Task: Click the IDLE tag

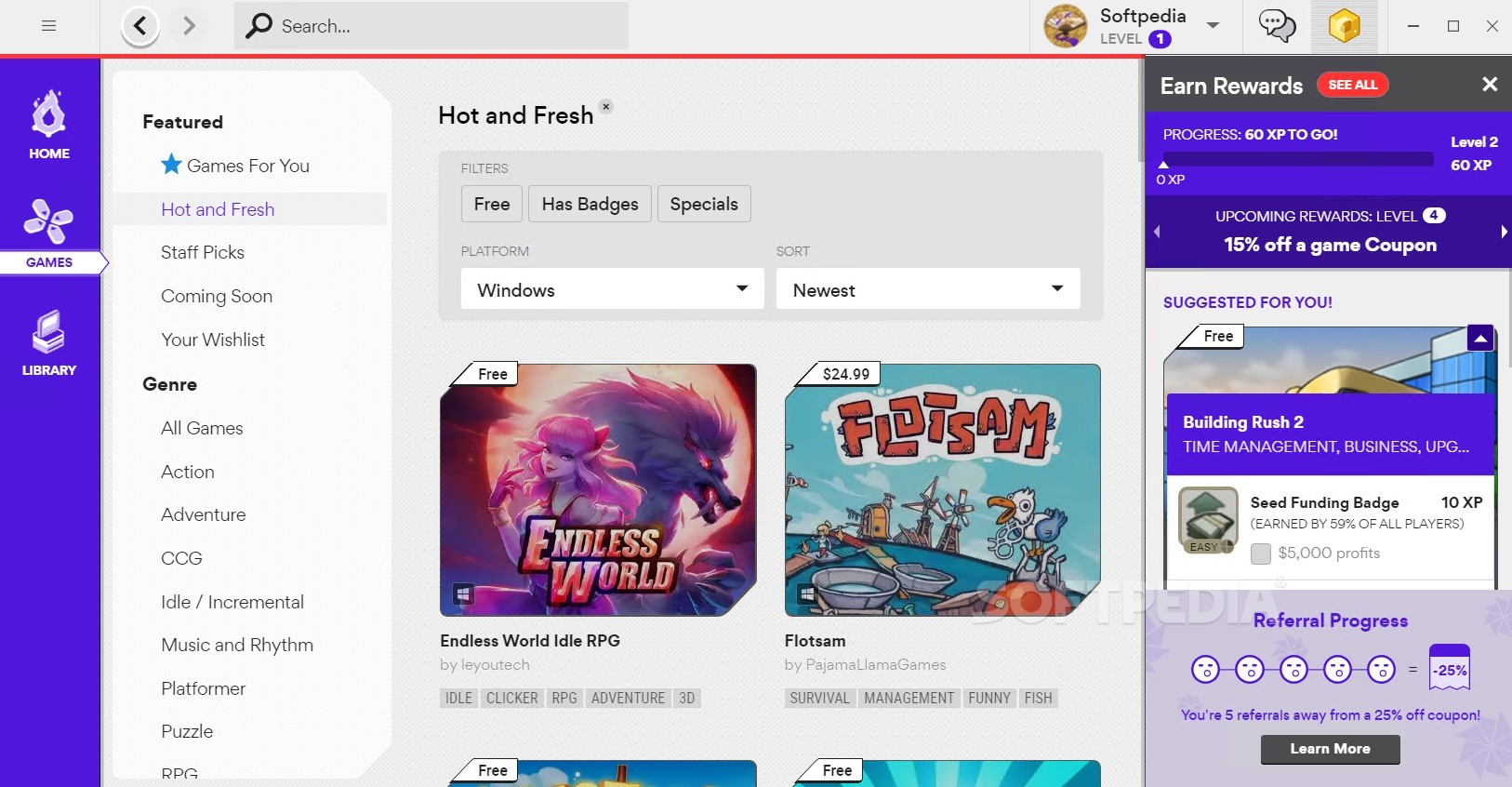Action: [x=458, y=698]
